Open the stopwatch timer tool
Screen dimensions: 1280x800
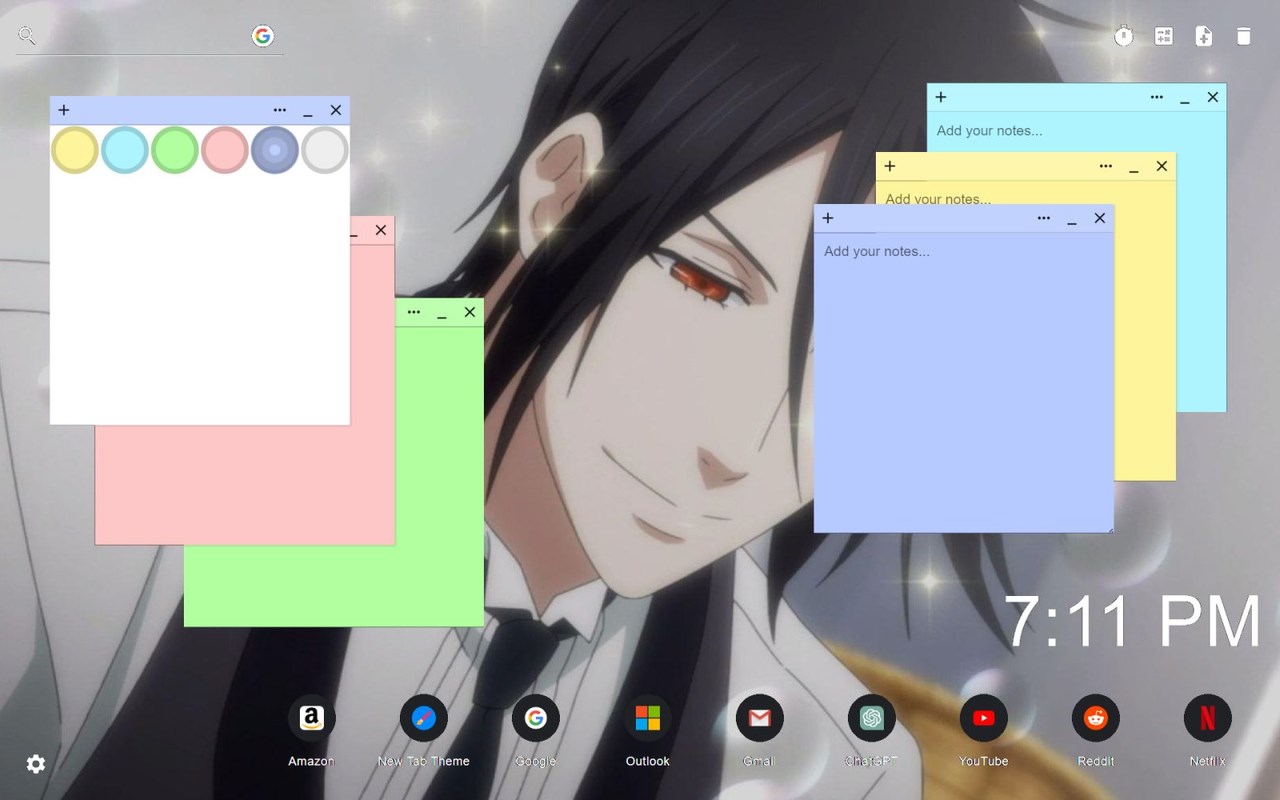click(1124, 36)
